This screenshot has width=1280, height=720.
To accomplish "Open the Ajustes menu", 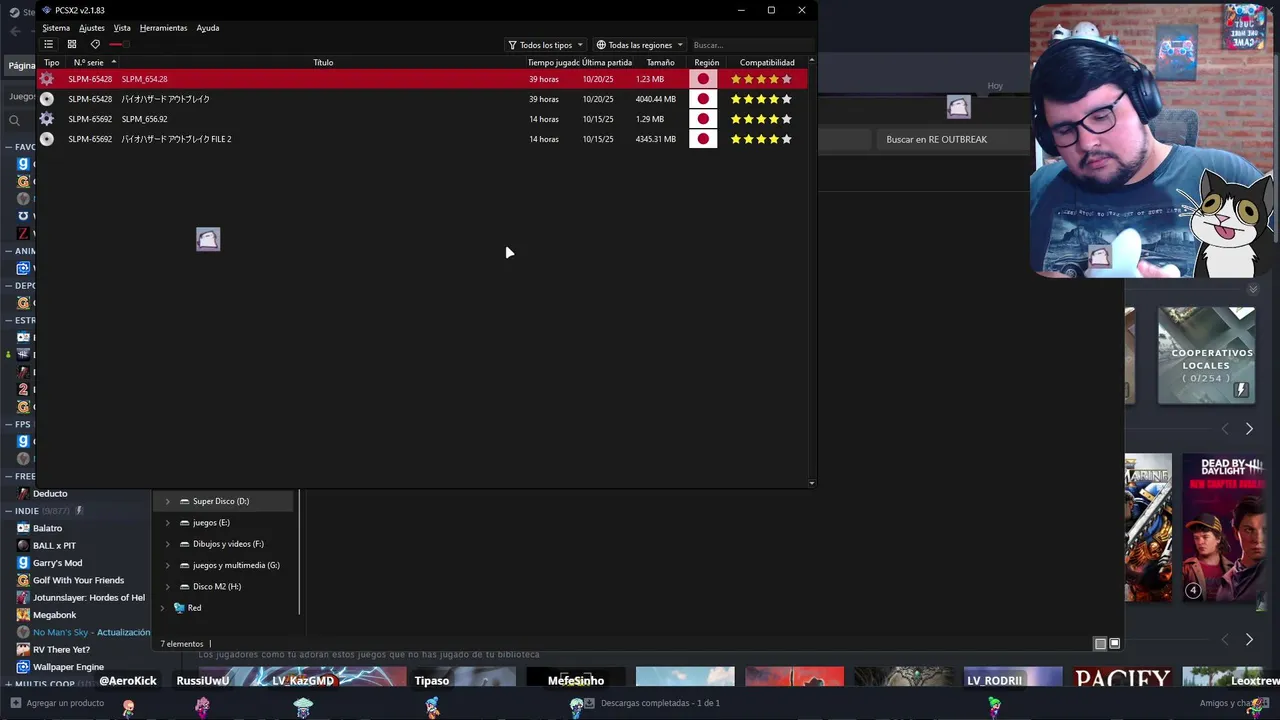I will 92,28.
